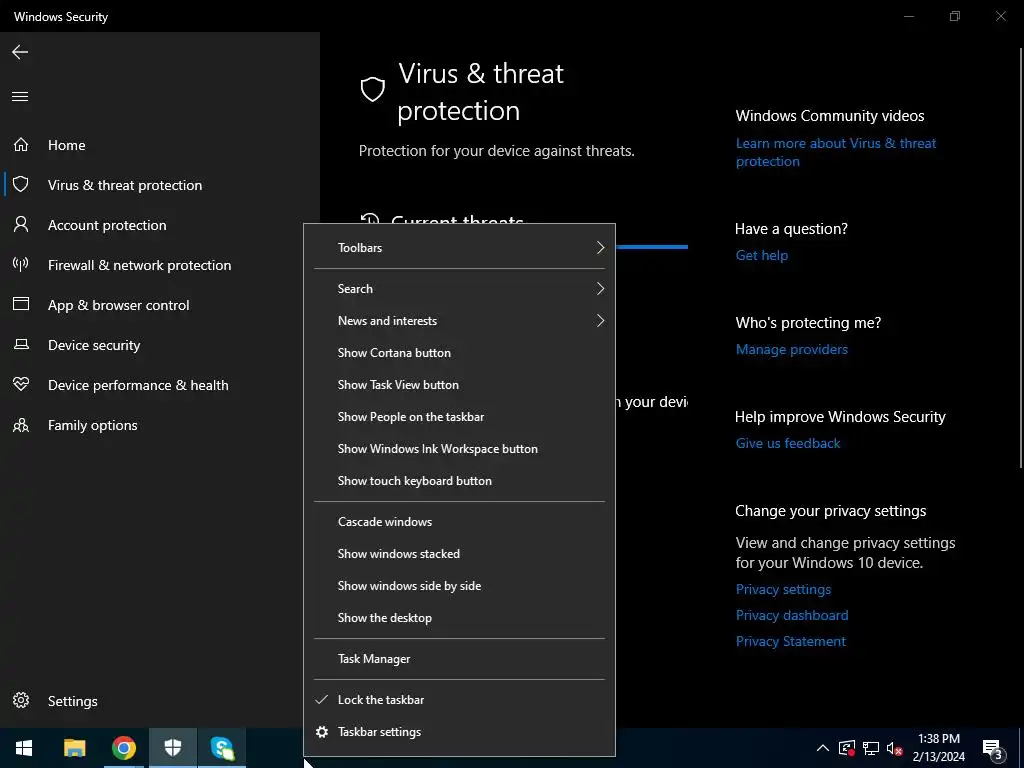
Task: Show hidden system tray icons
Action: pos(823,748)
